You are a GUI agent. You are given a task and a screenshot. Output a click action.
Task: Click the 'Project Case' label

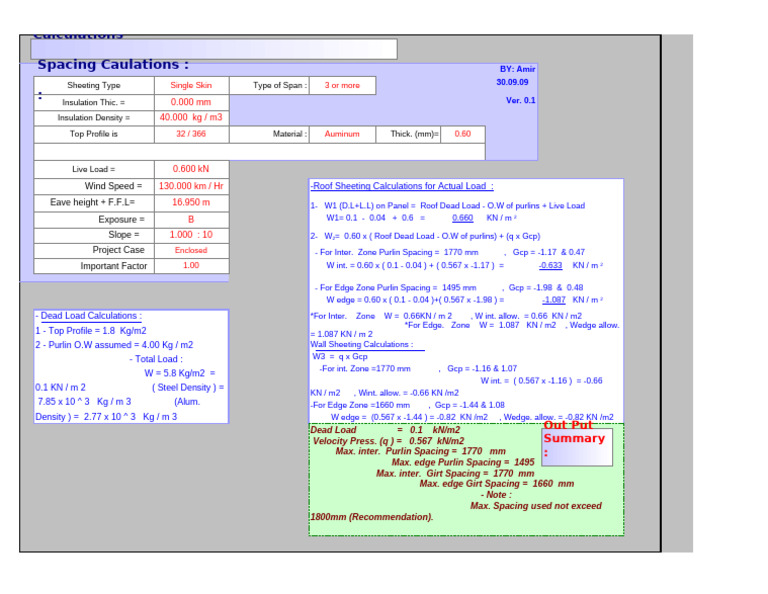(94, 250)
